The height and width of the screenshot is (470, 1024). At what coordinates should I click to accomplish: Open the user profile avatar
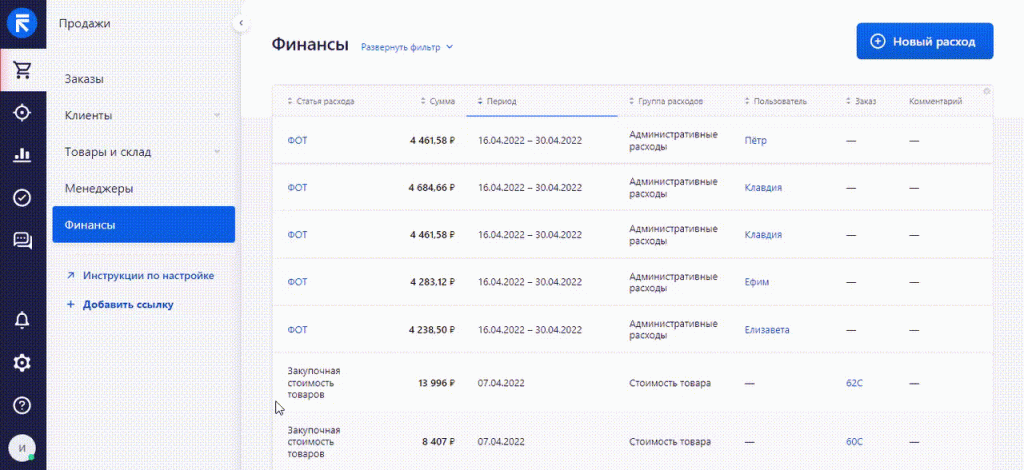(x=22, y=447)
